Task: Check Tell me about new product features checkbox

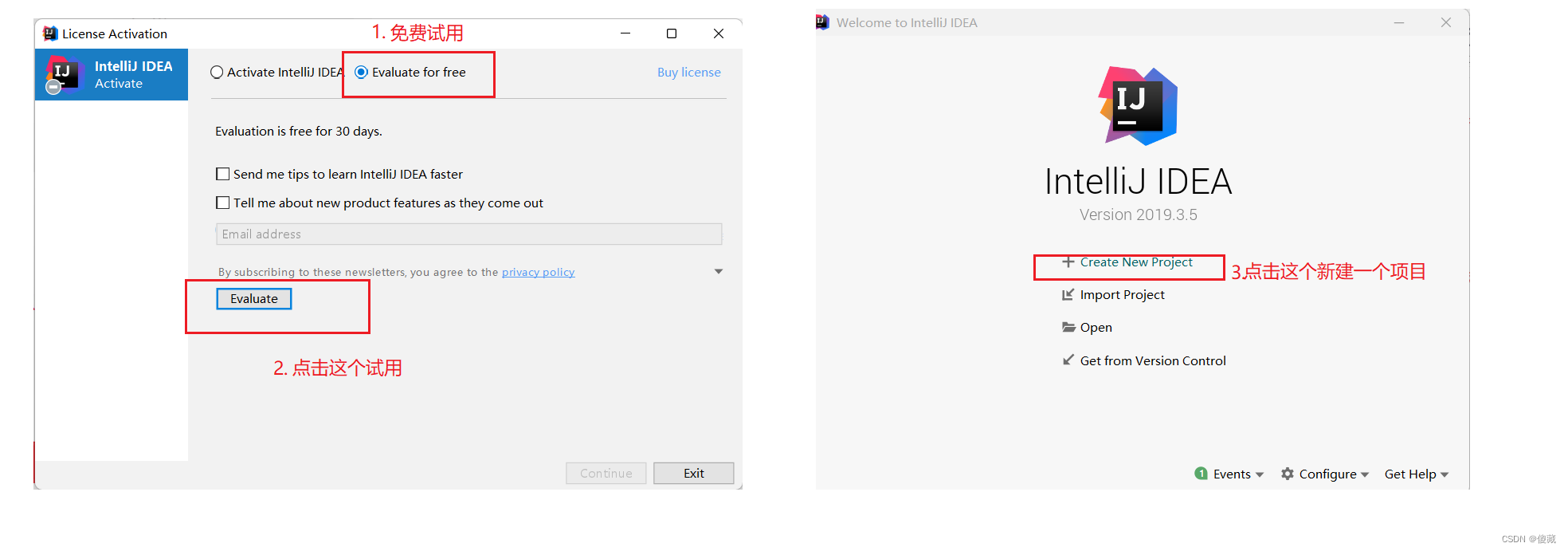Action: 223,203
